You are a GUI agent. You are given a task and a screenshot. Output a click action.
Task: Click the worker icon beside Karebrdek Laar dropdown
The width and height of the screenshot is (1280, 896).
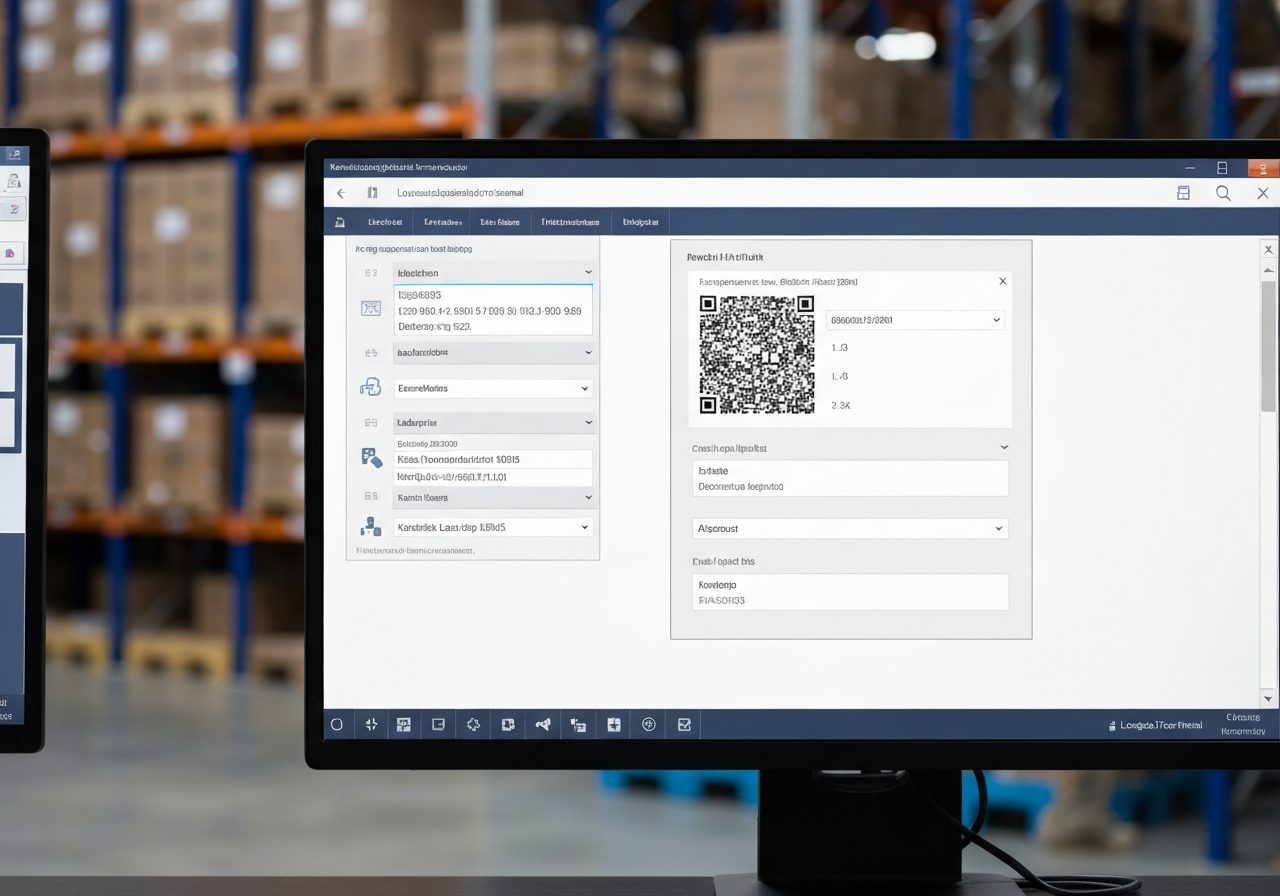click(x=371, y=526)
